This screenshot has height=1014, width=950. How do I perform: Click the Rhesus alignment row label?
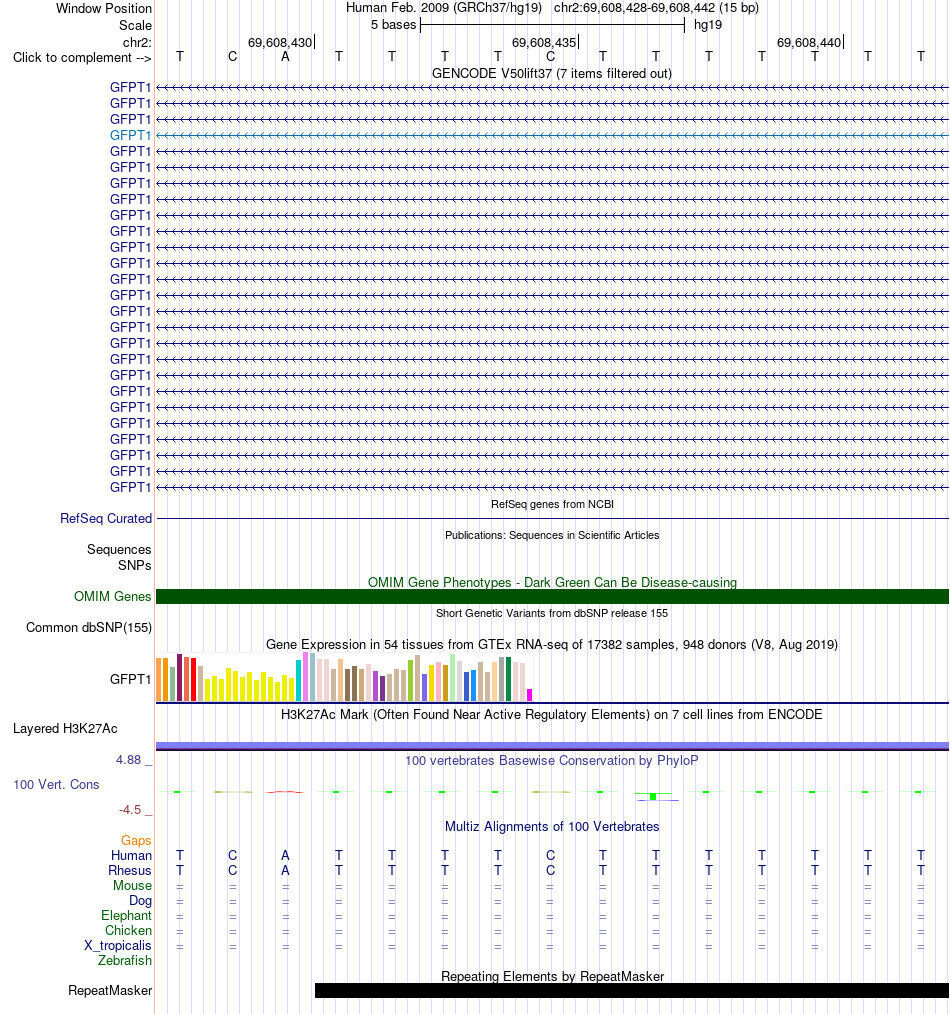coord(130,870)
